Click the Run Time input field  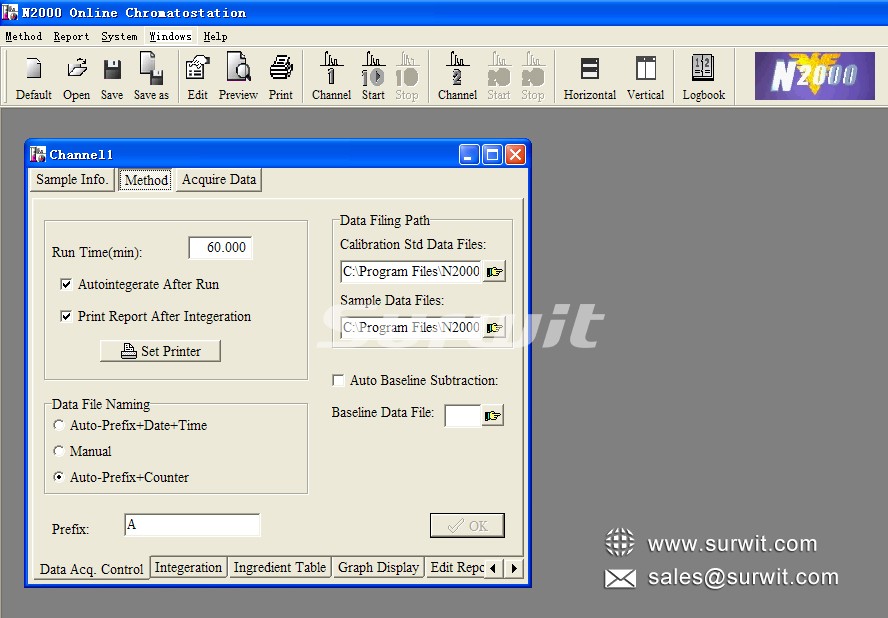coord(219,248)
